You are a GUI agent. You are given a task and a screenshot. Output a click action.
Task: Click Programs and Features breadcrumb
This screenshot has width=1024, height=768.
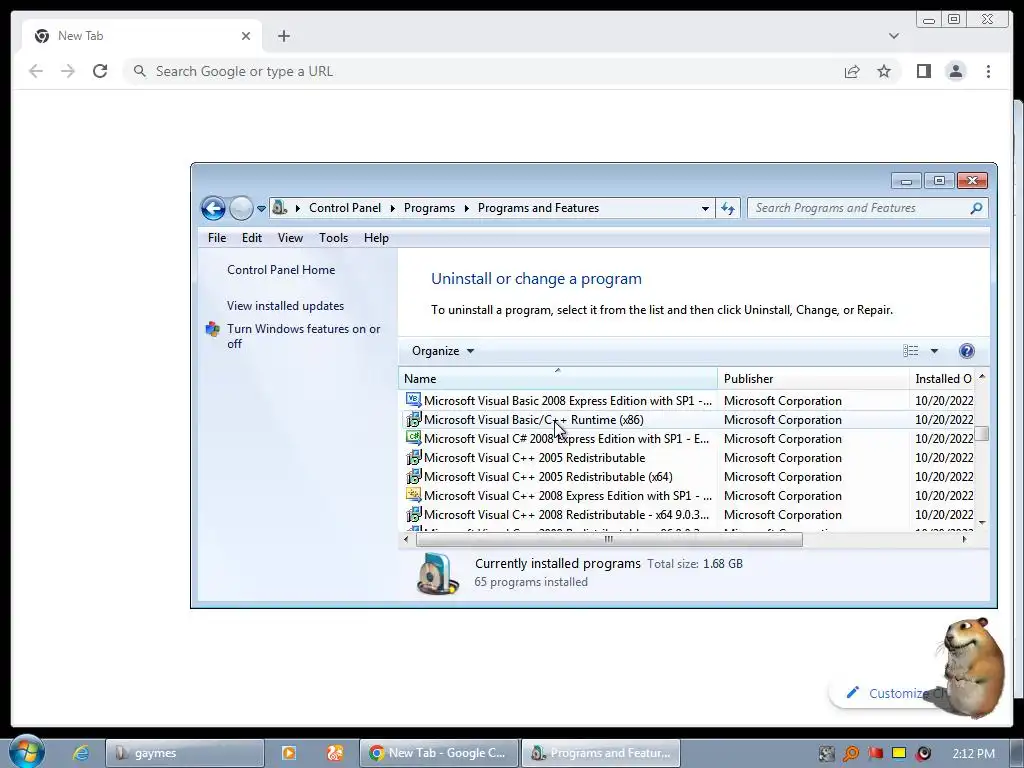[x=538, y=208]
